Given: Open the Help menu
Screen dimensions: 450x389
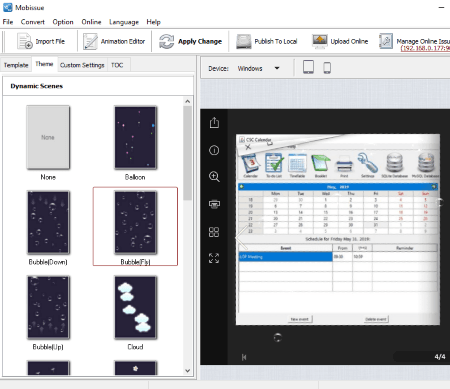Looking at the screenshot, I should point(153,22).
